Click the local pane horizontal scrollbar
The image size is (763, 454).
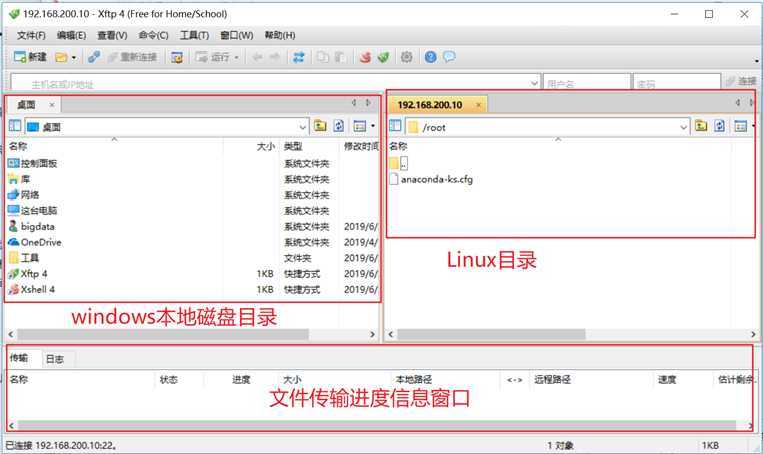(164, 335)
